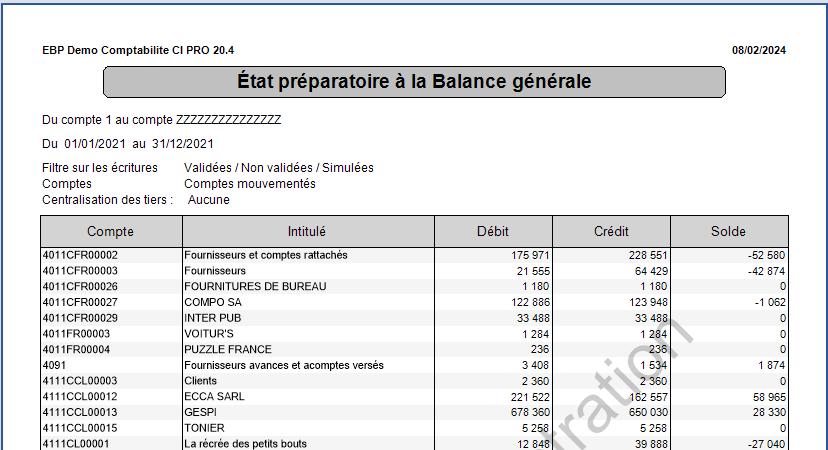Click balance value -42 874
This screenshot has height=450, width=828.
766,271
